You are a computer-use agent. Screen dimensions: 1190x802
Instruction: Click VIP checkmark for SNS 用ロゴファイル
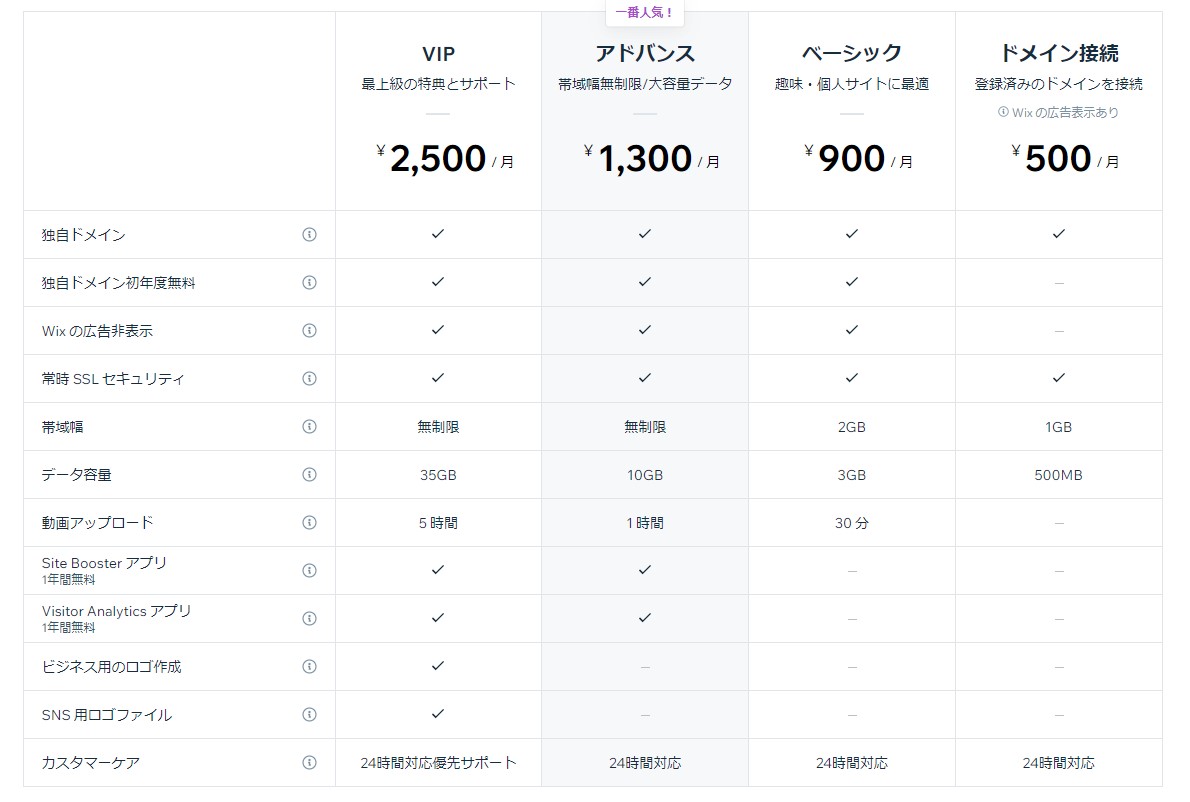(x=437, y=714)
